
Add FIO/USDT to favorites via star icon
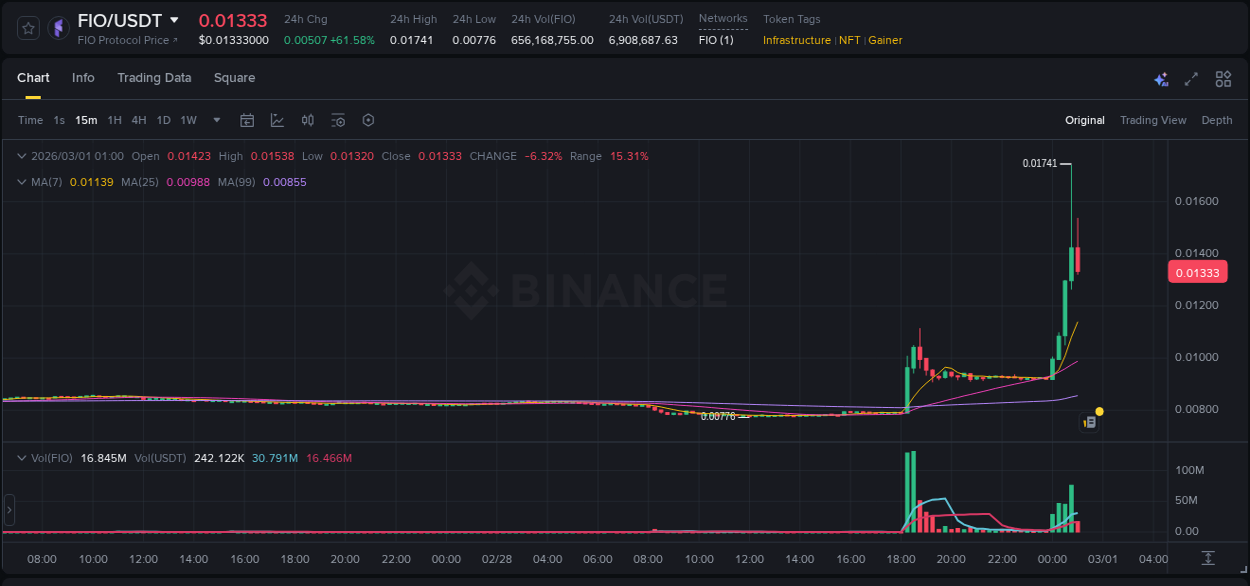pyautogui.click(x=27, y=27)
